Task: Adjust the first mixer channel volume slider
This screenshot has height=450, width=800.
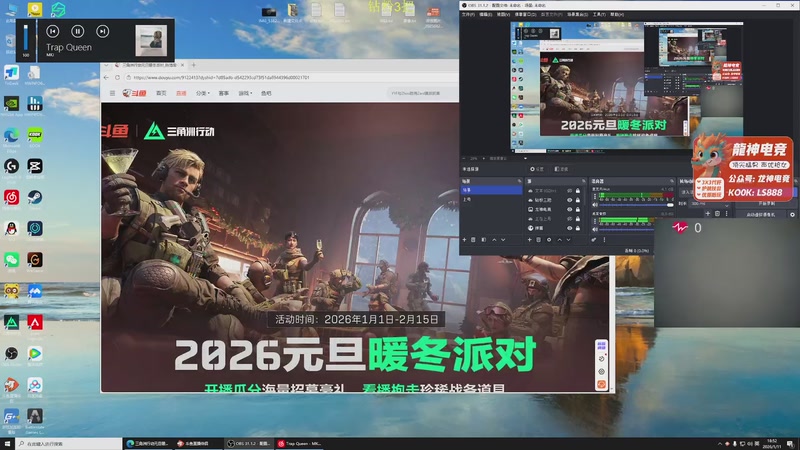Action: [637, 205]
